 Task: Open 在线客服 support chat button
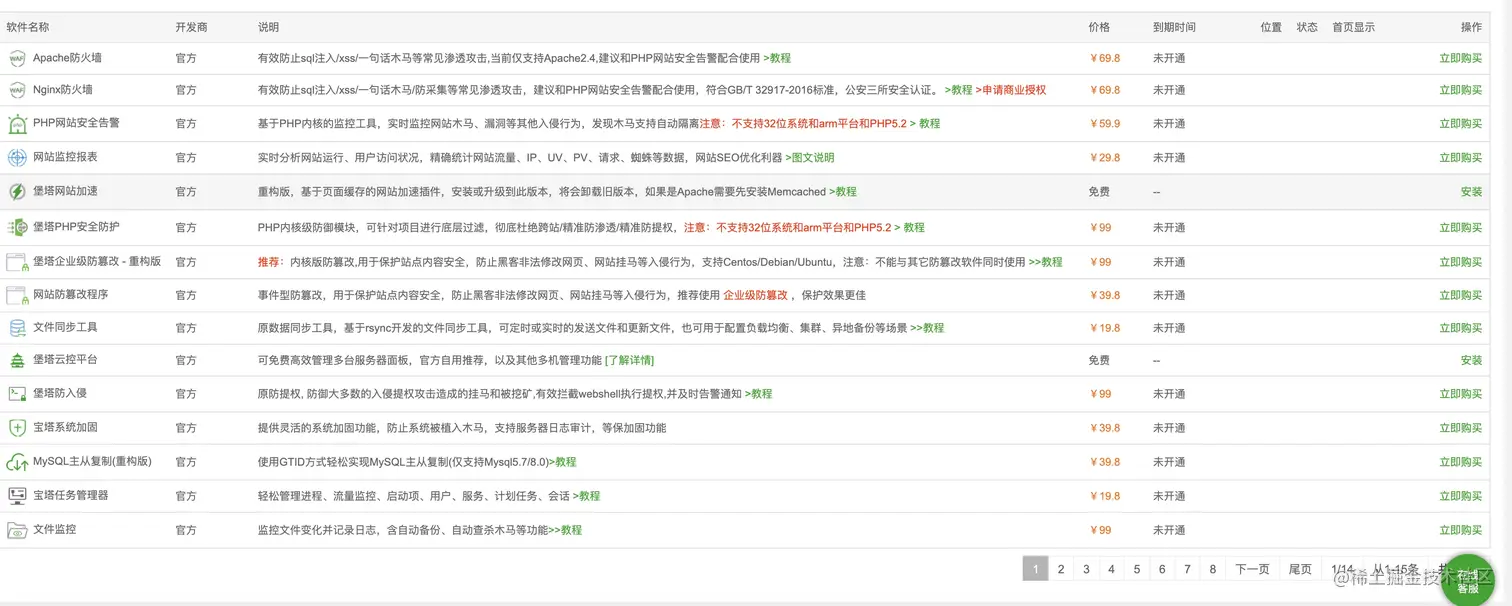(x=1467, y=581)
